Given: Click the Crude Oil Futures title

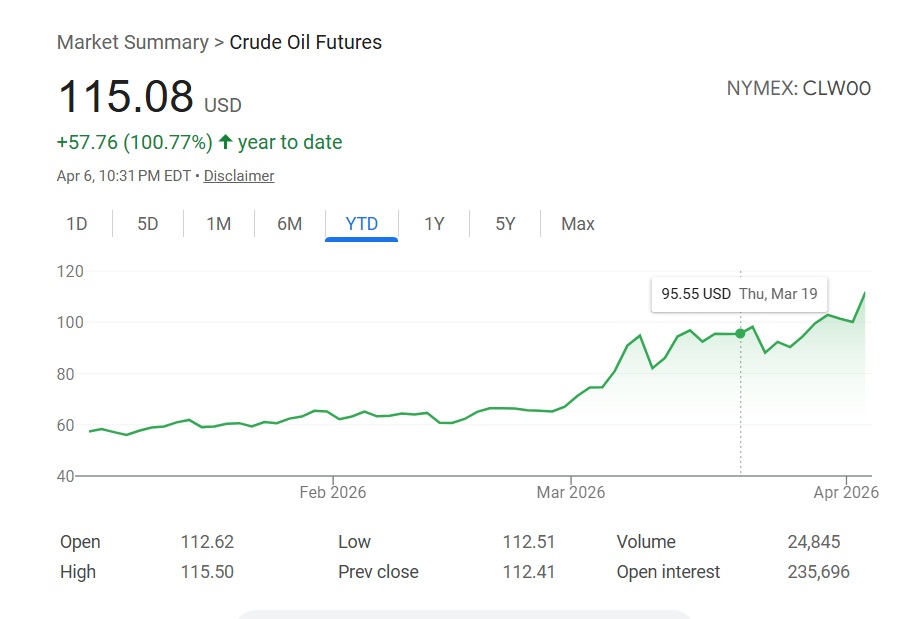Looking at the screenshot, I should click(306, 42).
